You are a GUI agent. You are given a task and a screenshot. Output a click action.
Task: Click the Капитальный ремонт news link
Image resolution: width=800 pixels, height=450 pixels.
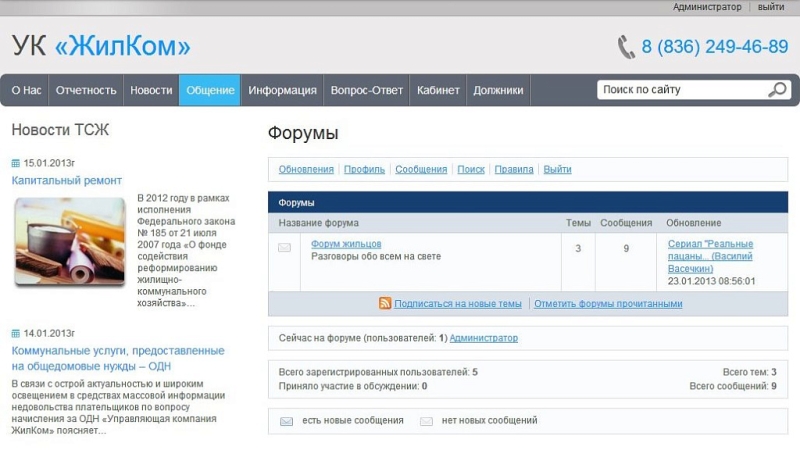coord(67,181)
